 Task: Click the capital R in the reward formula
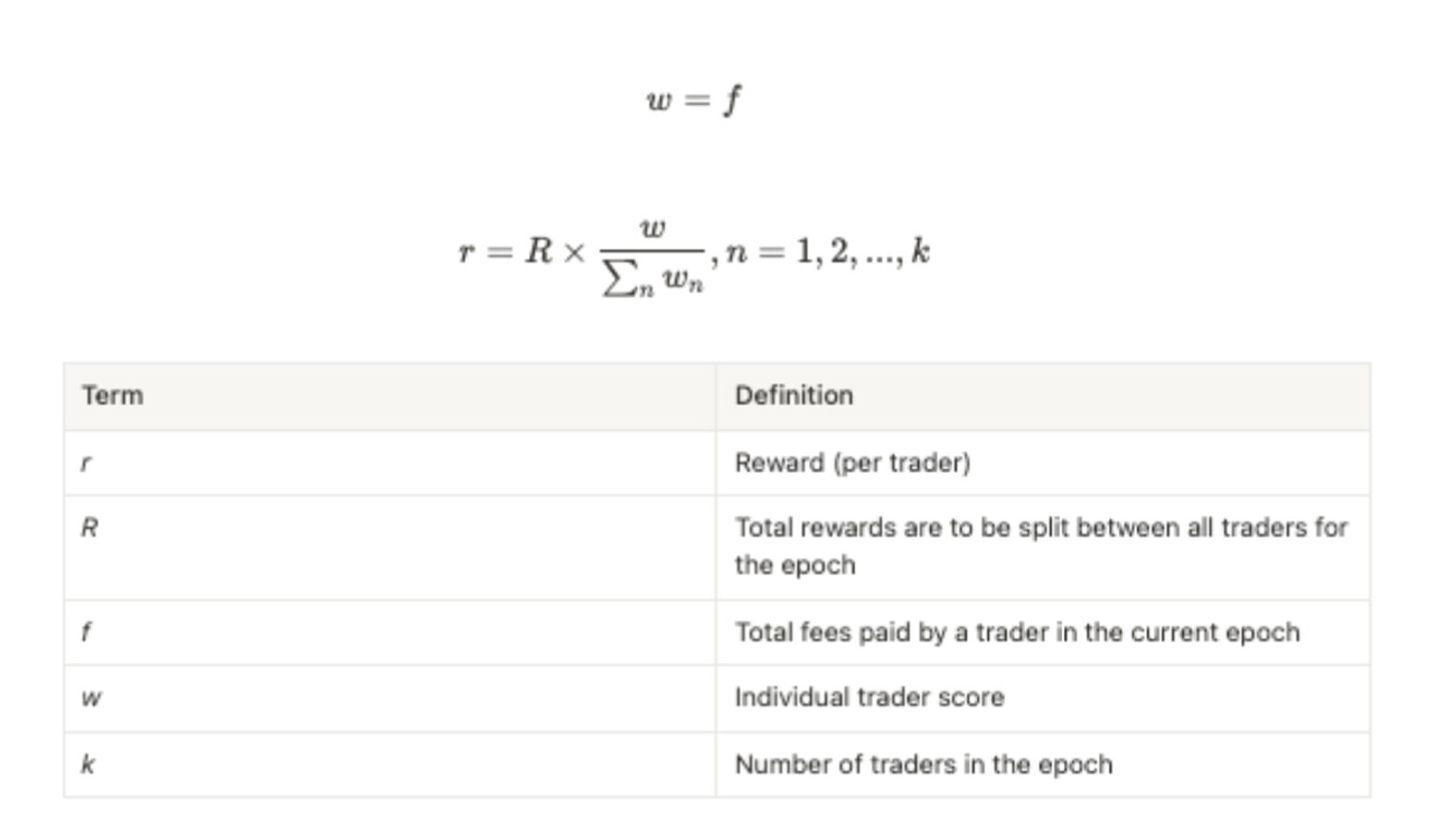tap(539, 251)
